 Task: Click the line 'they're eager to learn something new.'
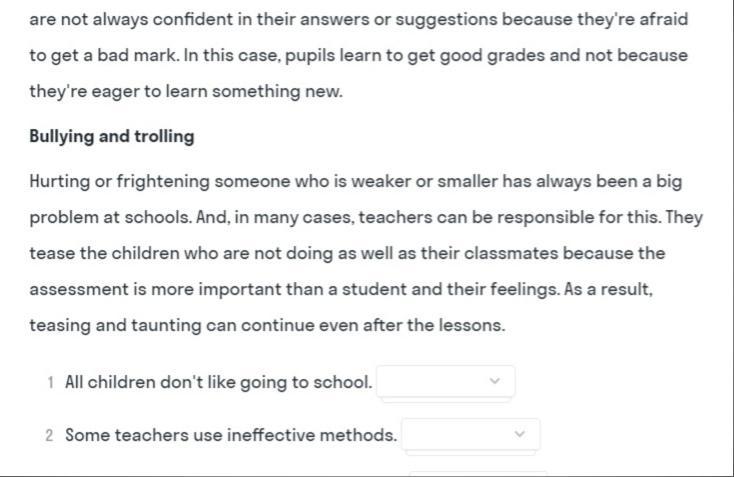(x=186, y=91)
